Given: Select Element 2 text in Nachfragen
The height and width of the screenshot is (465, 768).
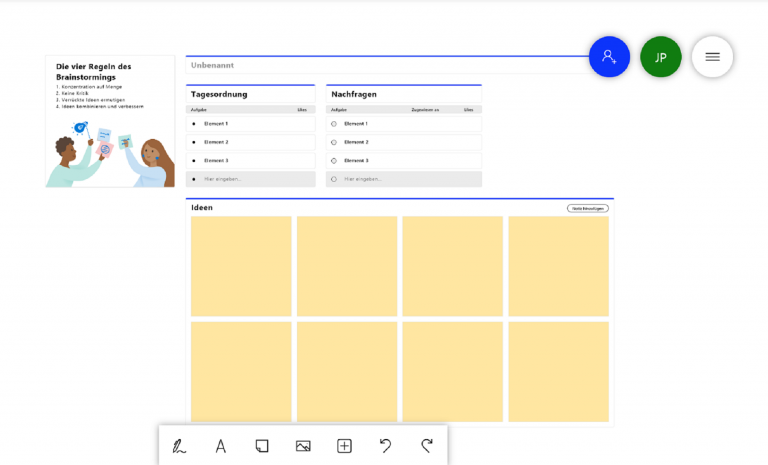Looking at the screenshot, I should [356, 142].
